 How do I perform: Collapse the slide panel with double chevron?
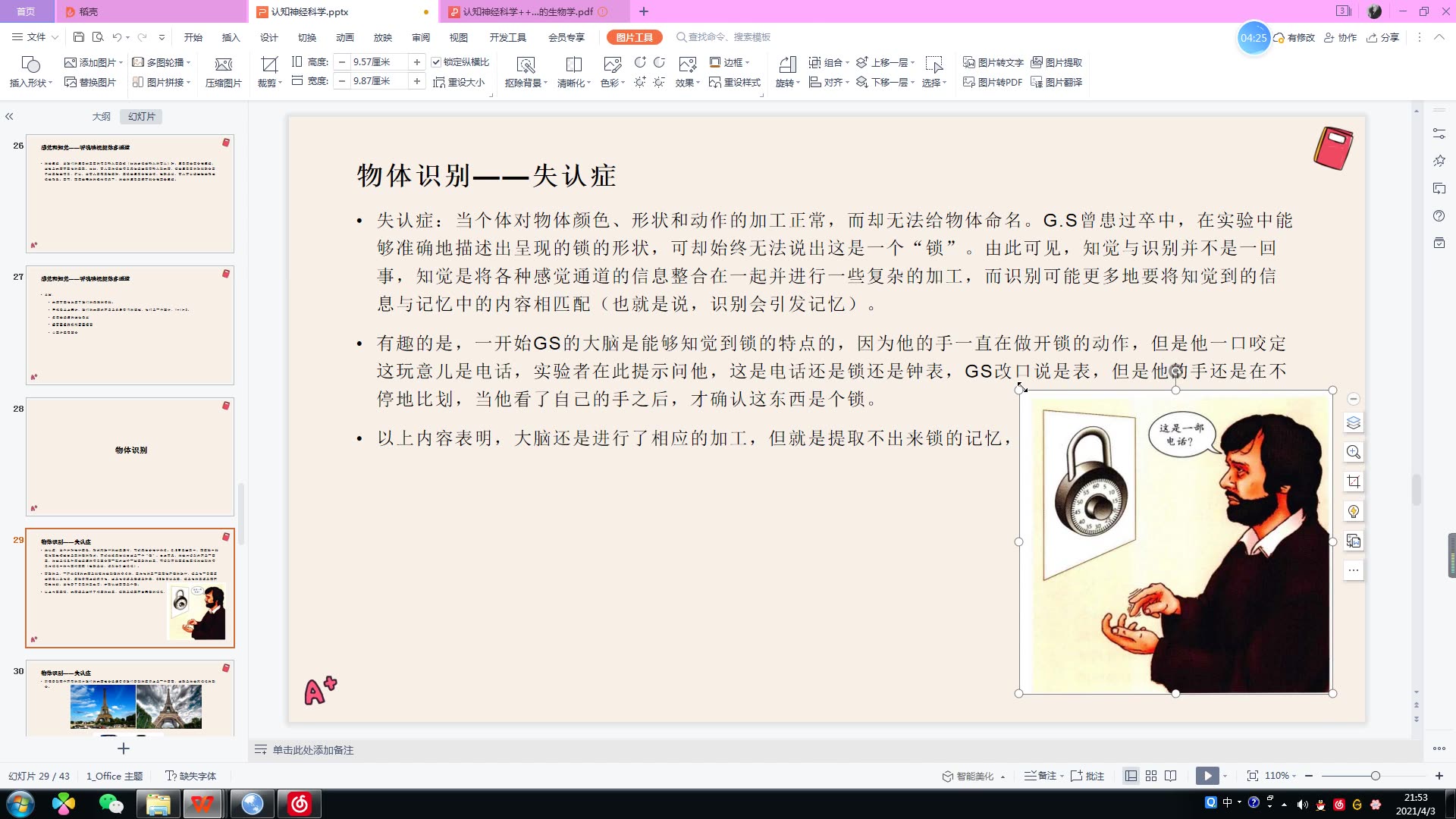click(9, 116)
